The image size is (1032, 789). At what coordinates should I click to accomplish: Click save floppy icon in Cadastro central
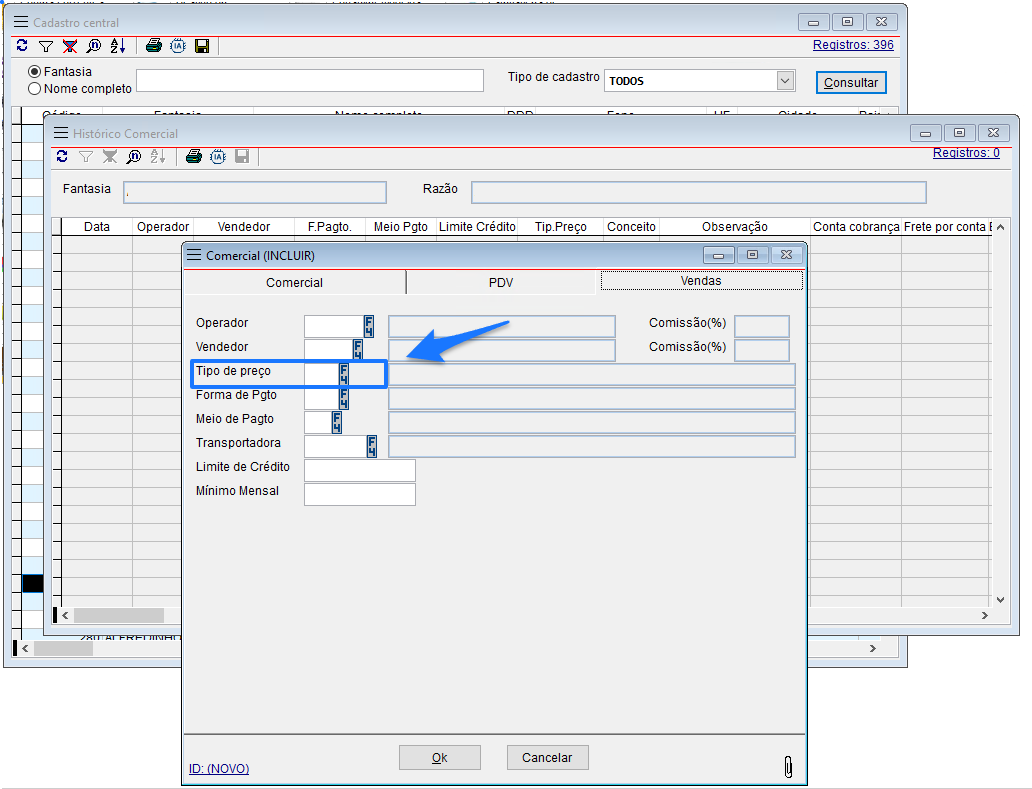202,46
